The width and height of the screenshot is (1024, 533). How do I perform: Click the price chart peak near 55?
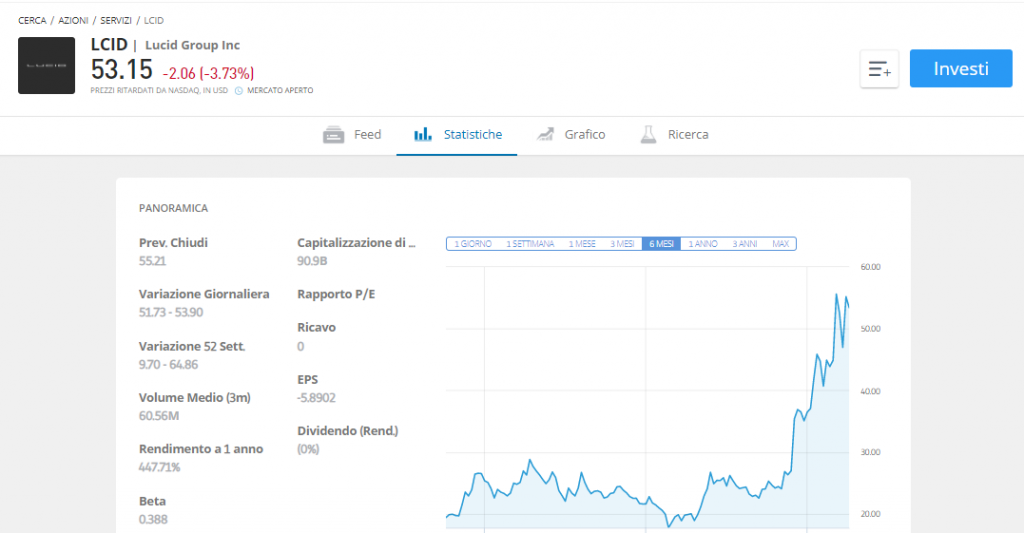837,296
